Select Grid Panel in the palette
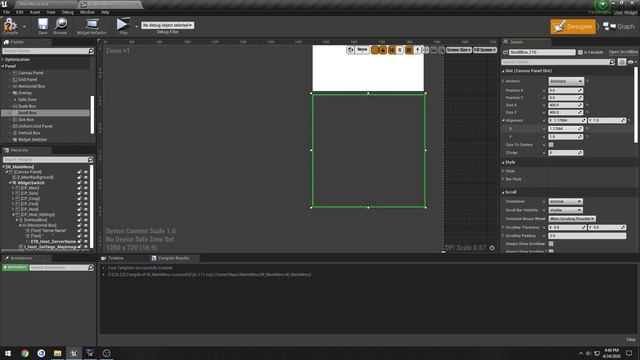The width and height of the screenshot is (640, 360). click(28, 80)
